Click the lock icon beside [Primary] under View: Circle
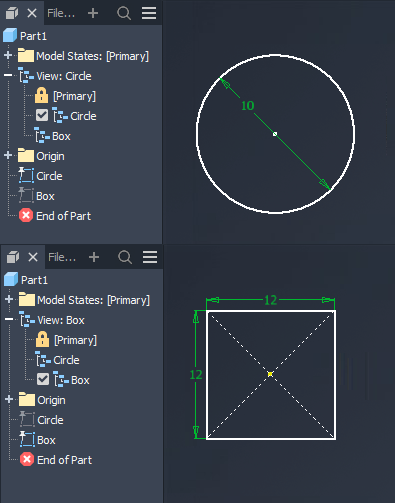 tap(41, 95)
